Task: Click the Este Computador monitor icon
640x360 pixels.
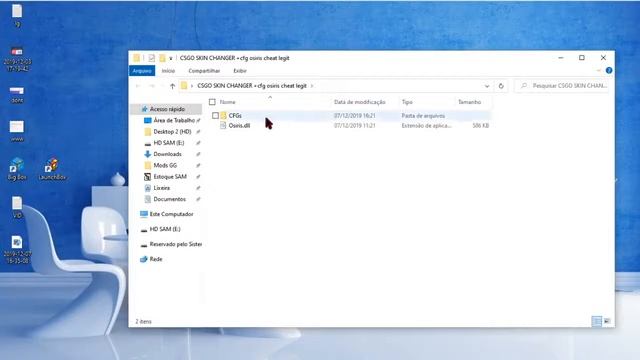Action: [x=144, y=214]
